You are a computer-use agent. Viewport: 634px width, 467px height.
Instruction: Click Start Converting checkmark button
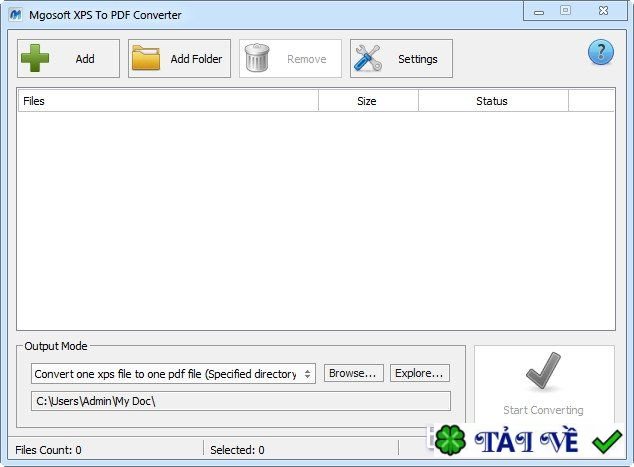544,383
